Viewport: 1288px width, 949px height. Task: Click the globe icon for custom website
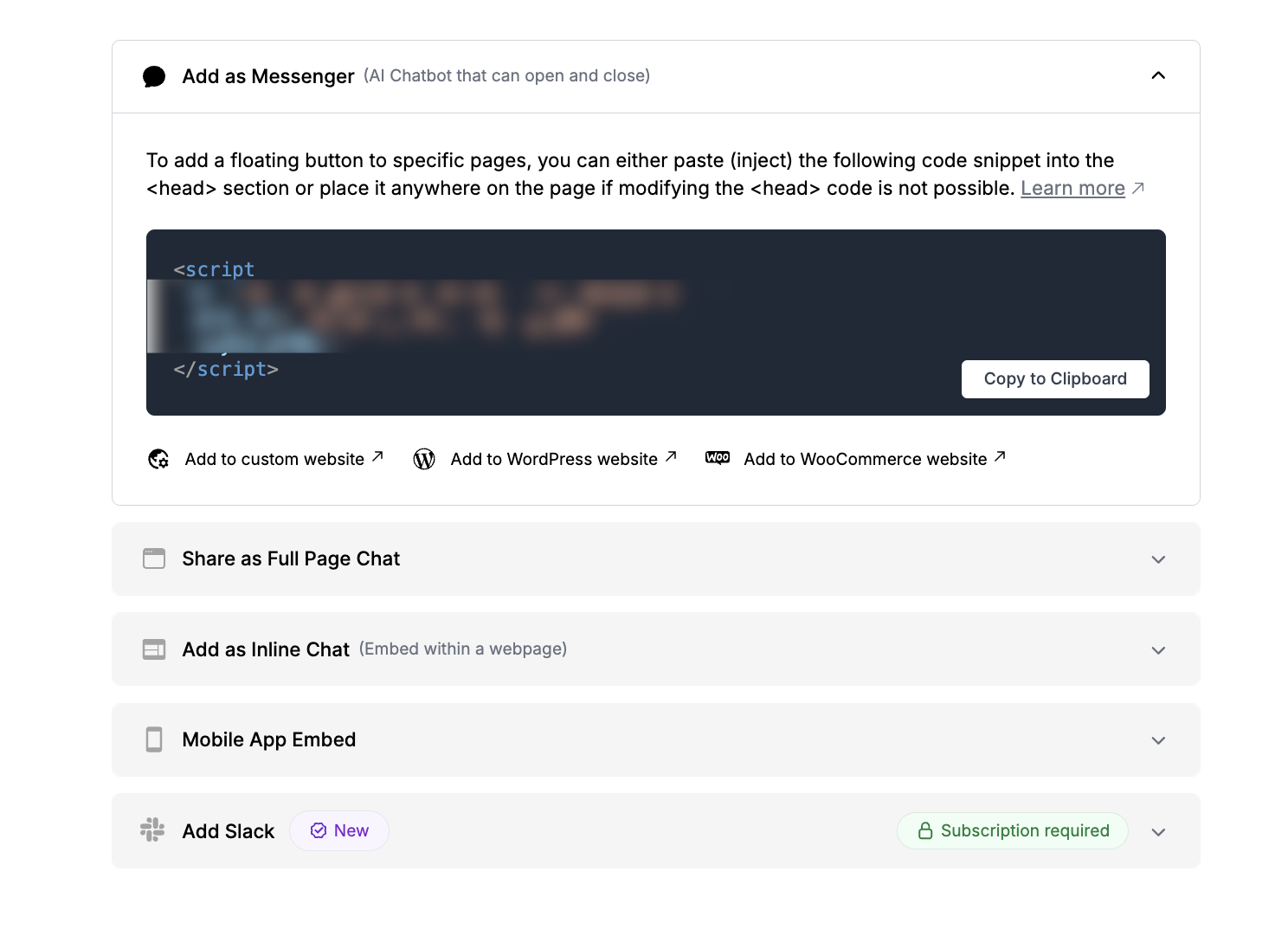click(x=158, y=459)
